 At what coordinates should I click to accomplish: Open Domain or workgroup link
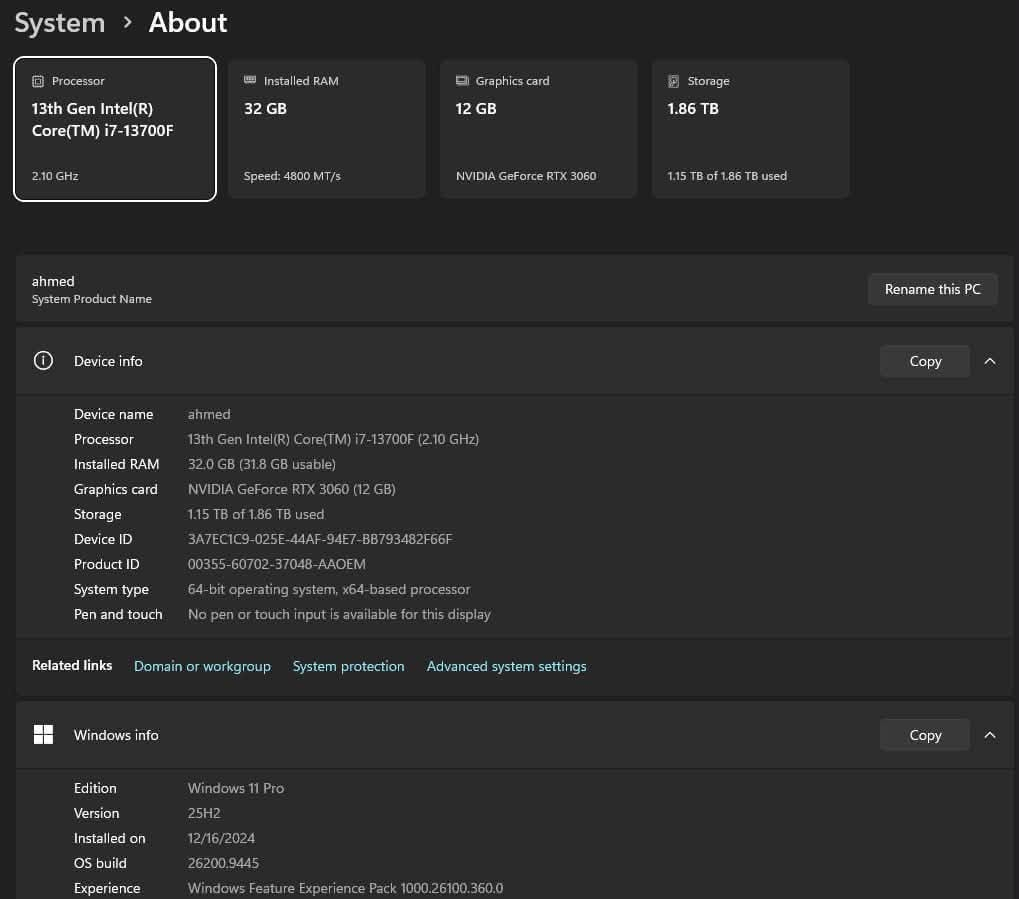point(202,666)
